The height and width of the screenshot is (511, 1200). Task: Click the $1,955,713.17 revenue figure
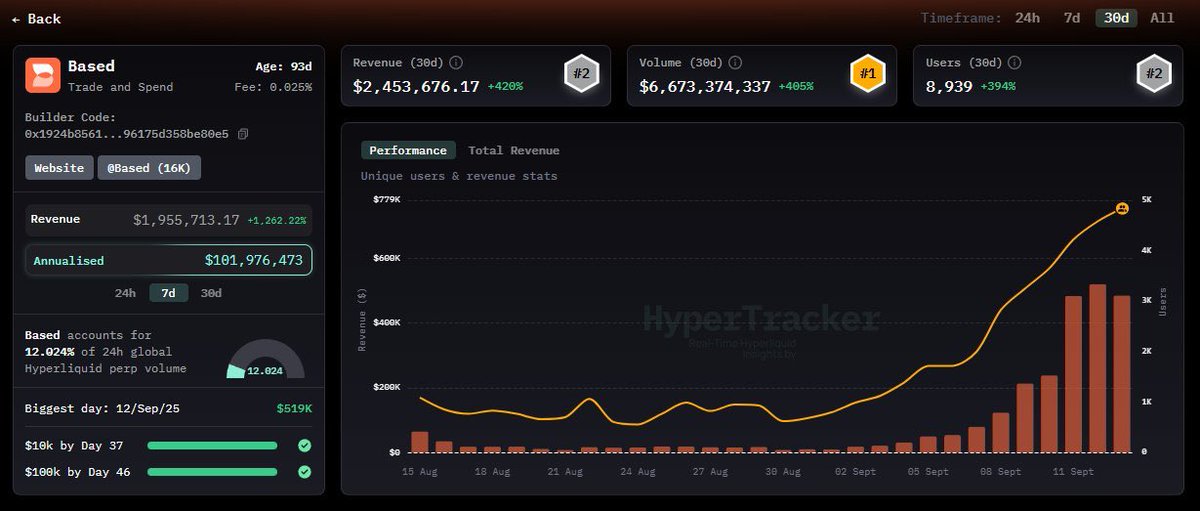pyautogui.click(x=186, y=219)
